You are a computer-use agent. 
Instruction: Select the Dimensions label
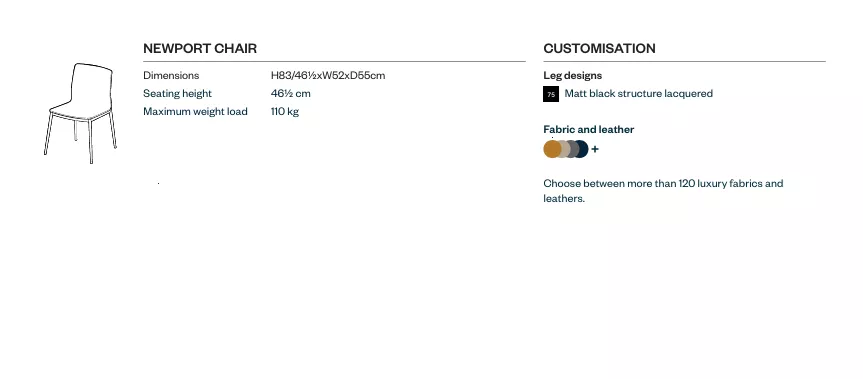171,75
